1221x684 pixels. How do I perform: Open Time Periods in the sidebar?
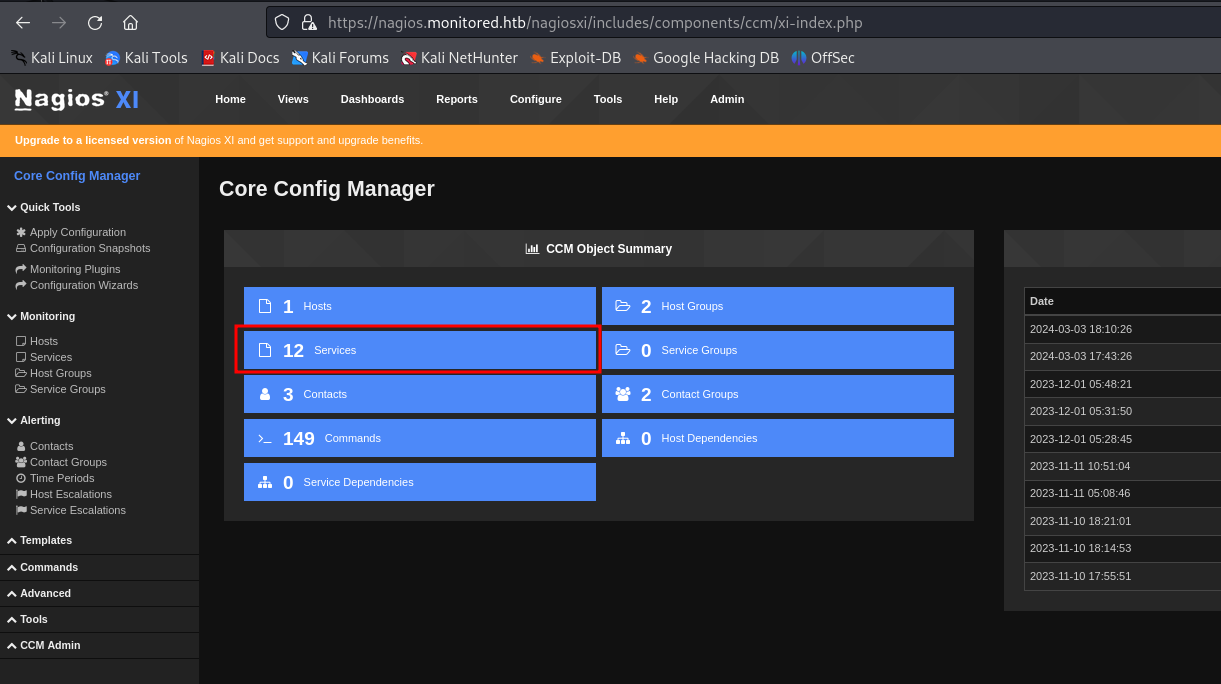click(55, 478)
